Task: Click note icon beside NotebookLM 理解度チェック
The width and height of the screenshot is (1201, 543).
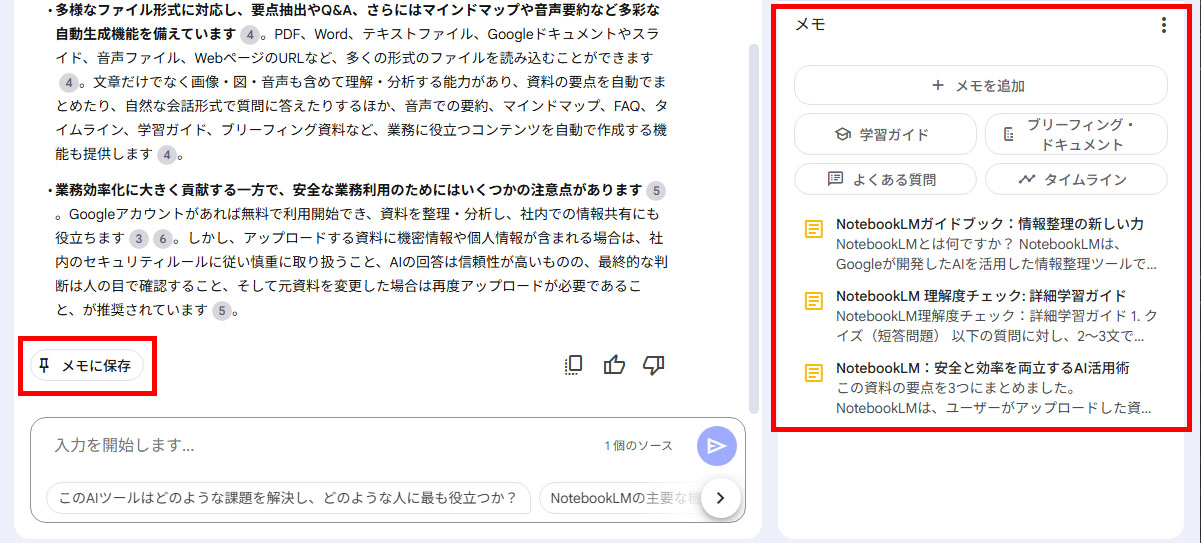Action: click(x=814, y=301)
